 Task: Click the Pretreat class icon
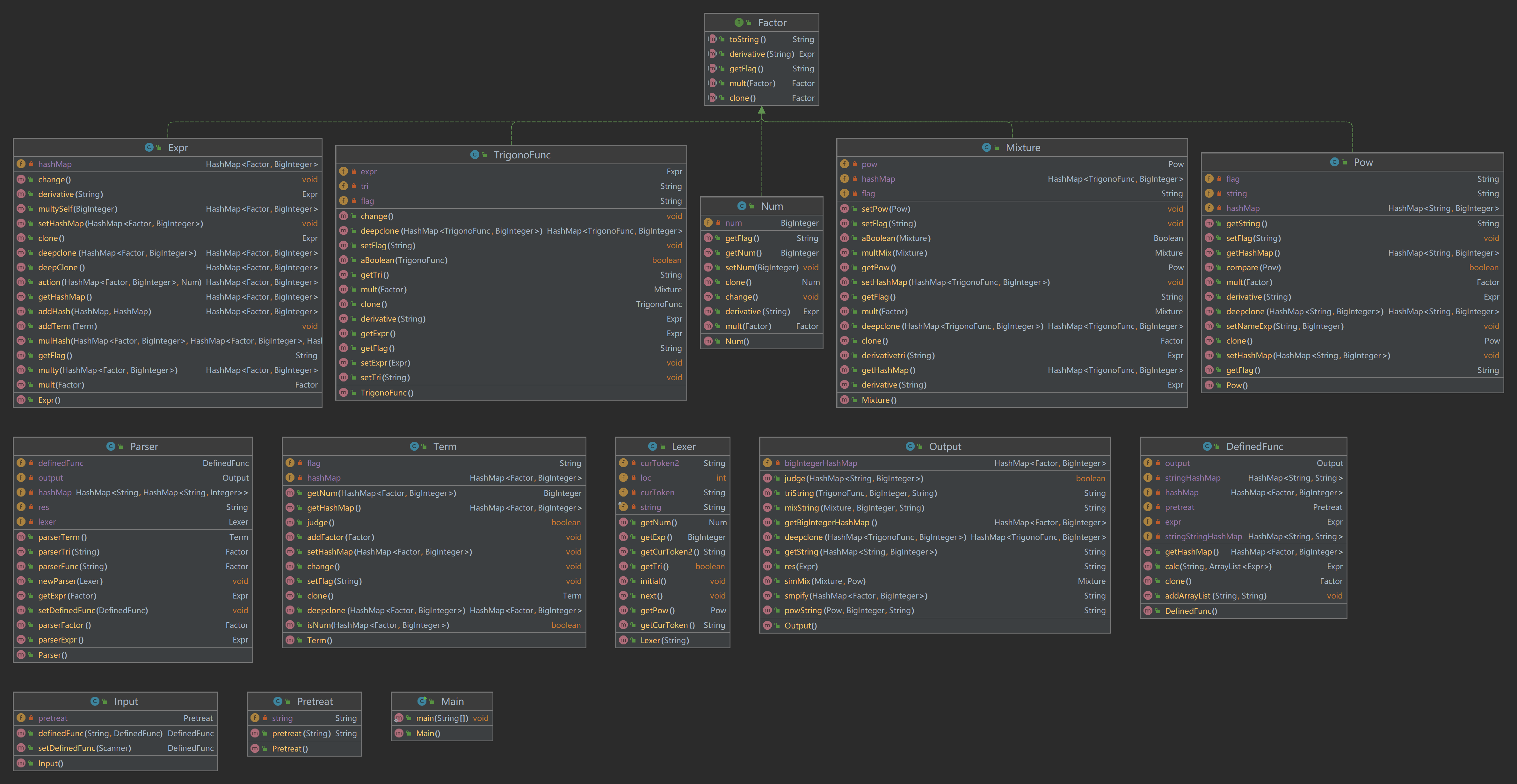(x=277, y=701)
